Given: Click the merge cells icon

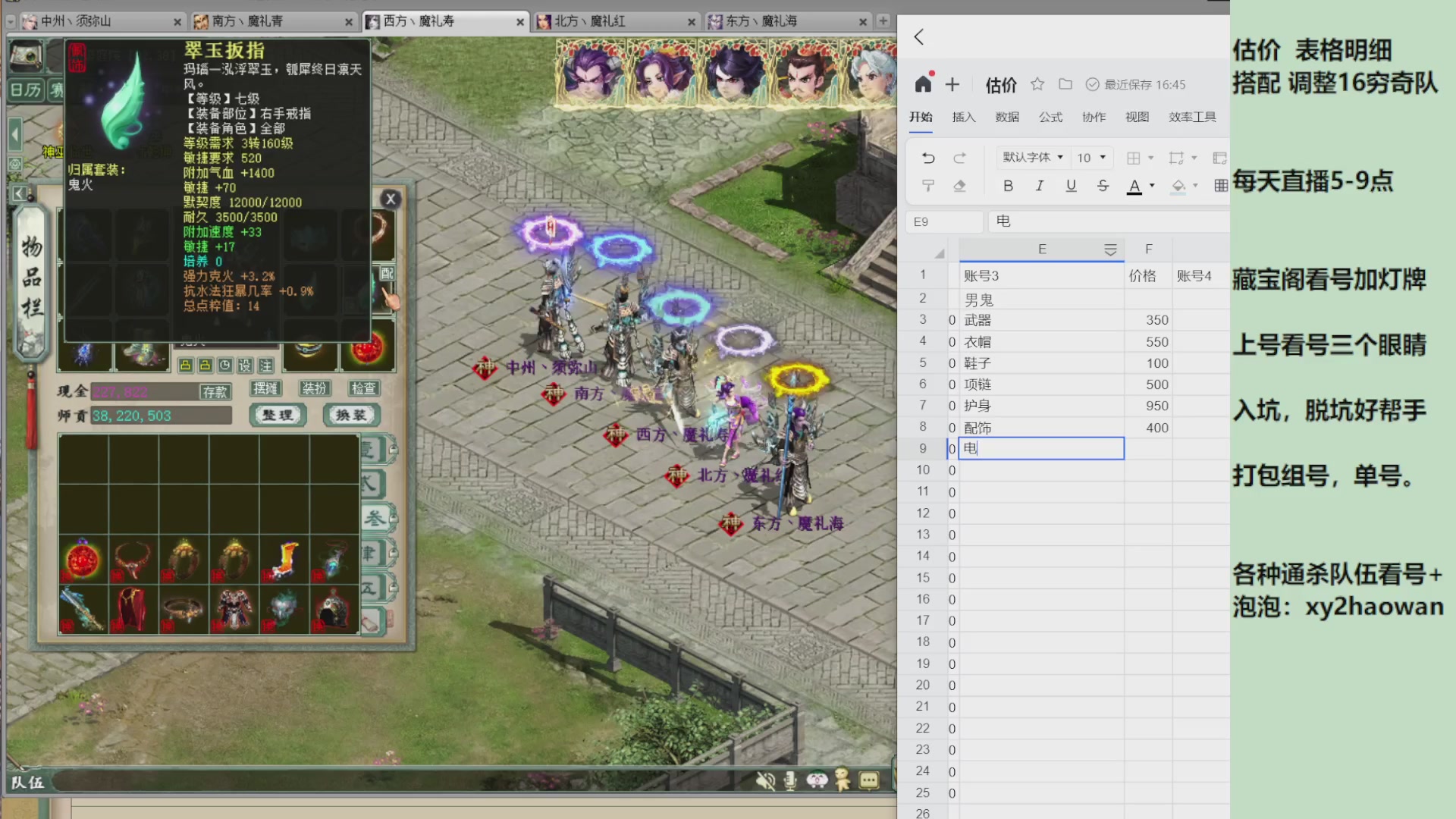Looking at the screenshot, I should [x=1176, y=158].
